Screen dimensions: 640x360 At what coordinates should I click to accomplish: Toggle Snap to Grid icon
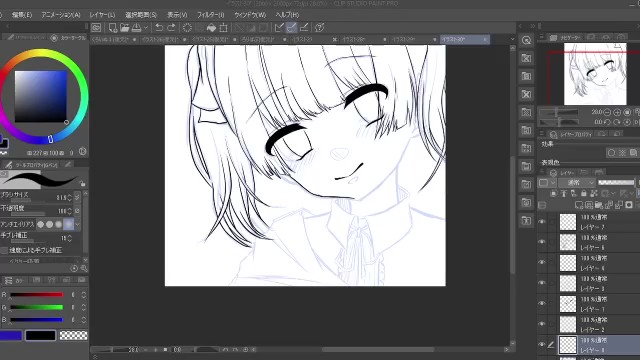pyautogui.click(x=304, y=28)
